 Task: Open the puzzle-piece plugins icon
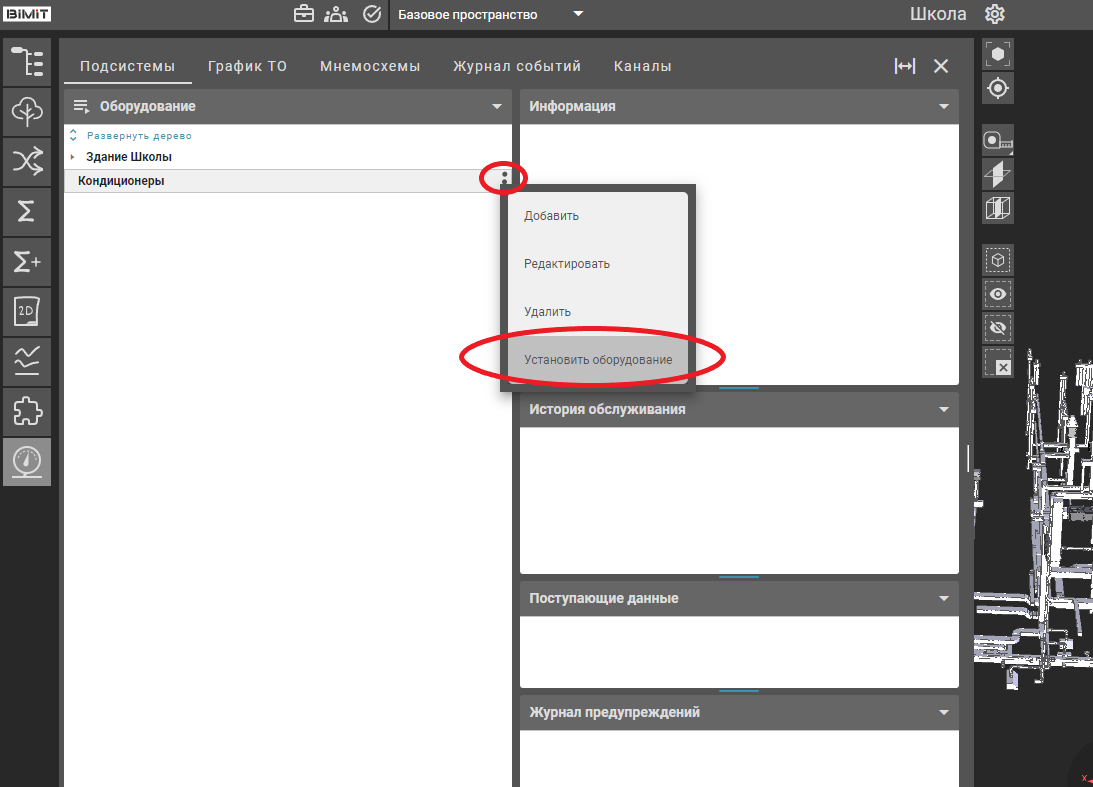(27, 411)
